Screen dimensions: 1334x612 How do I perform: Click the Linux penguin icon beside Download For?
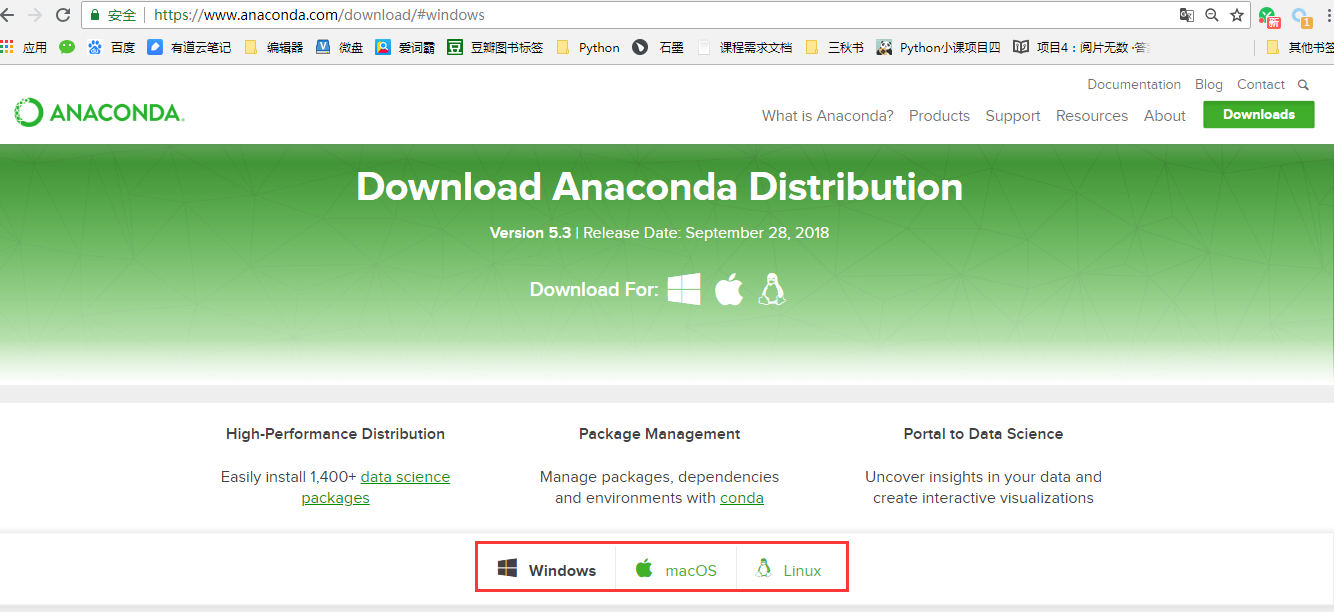(771, 289)
